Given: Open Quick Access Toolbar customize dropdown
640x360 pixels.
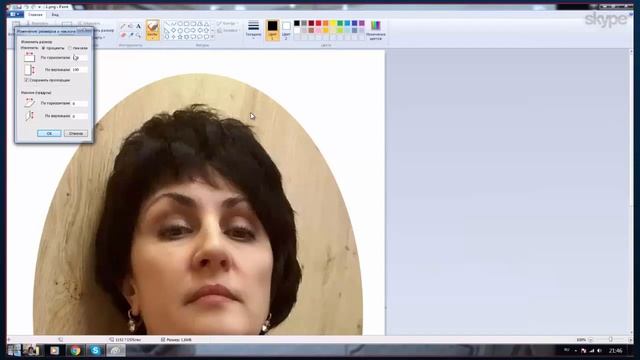Looking at the screenshot, I should [x=40, y=7].
